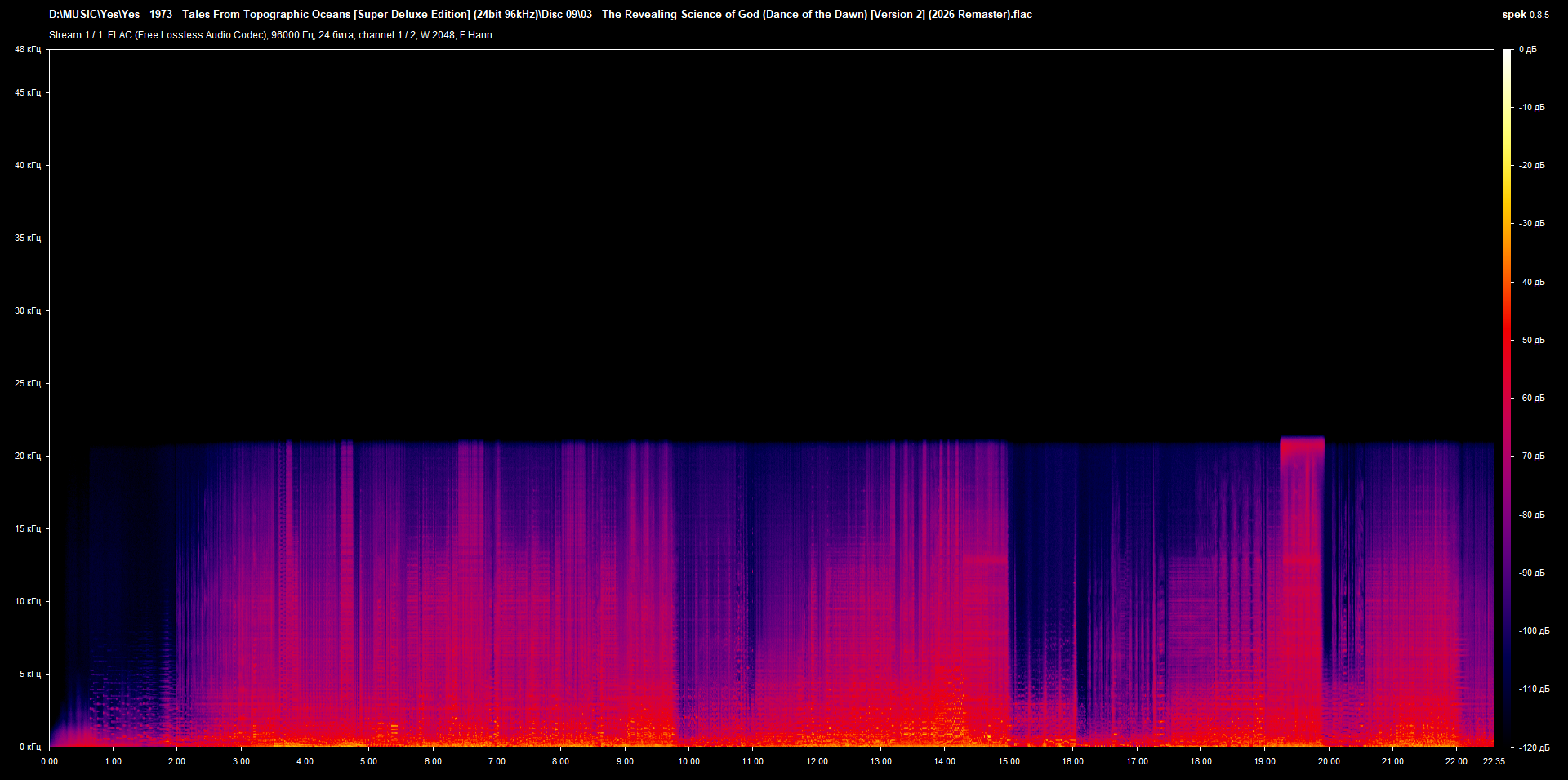
Task: Click the -30 дБ level scale label
Action: pyautogui.click(x=1532, y=224)
